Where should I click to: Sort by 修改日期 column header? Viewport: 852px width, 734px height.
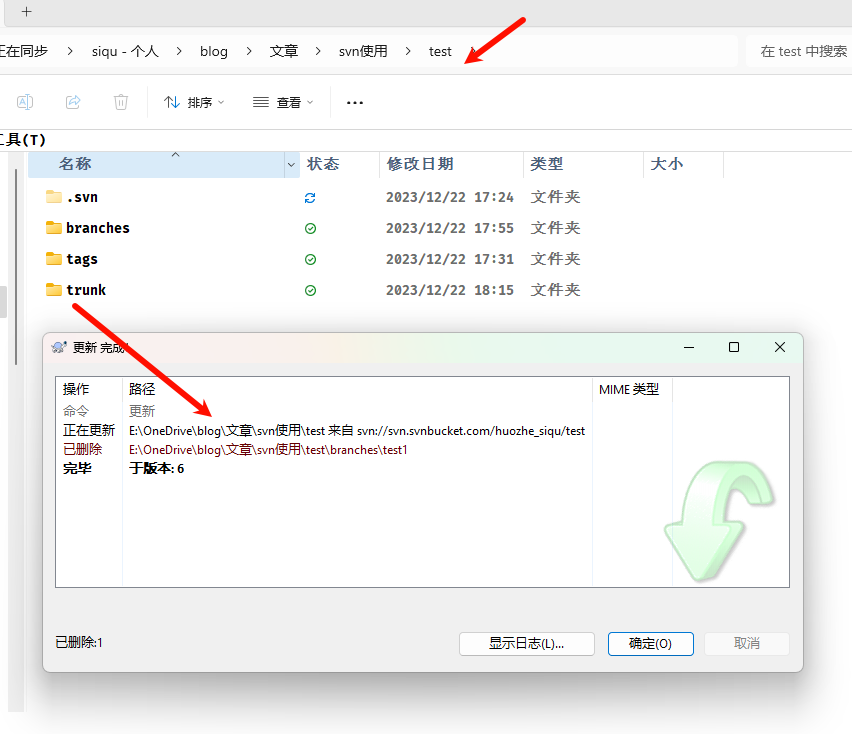(420, 164)
